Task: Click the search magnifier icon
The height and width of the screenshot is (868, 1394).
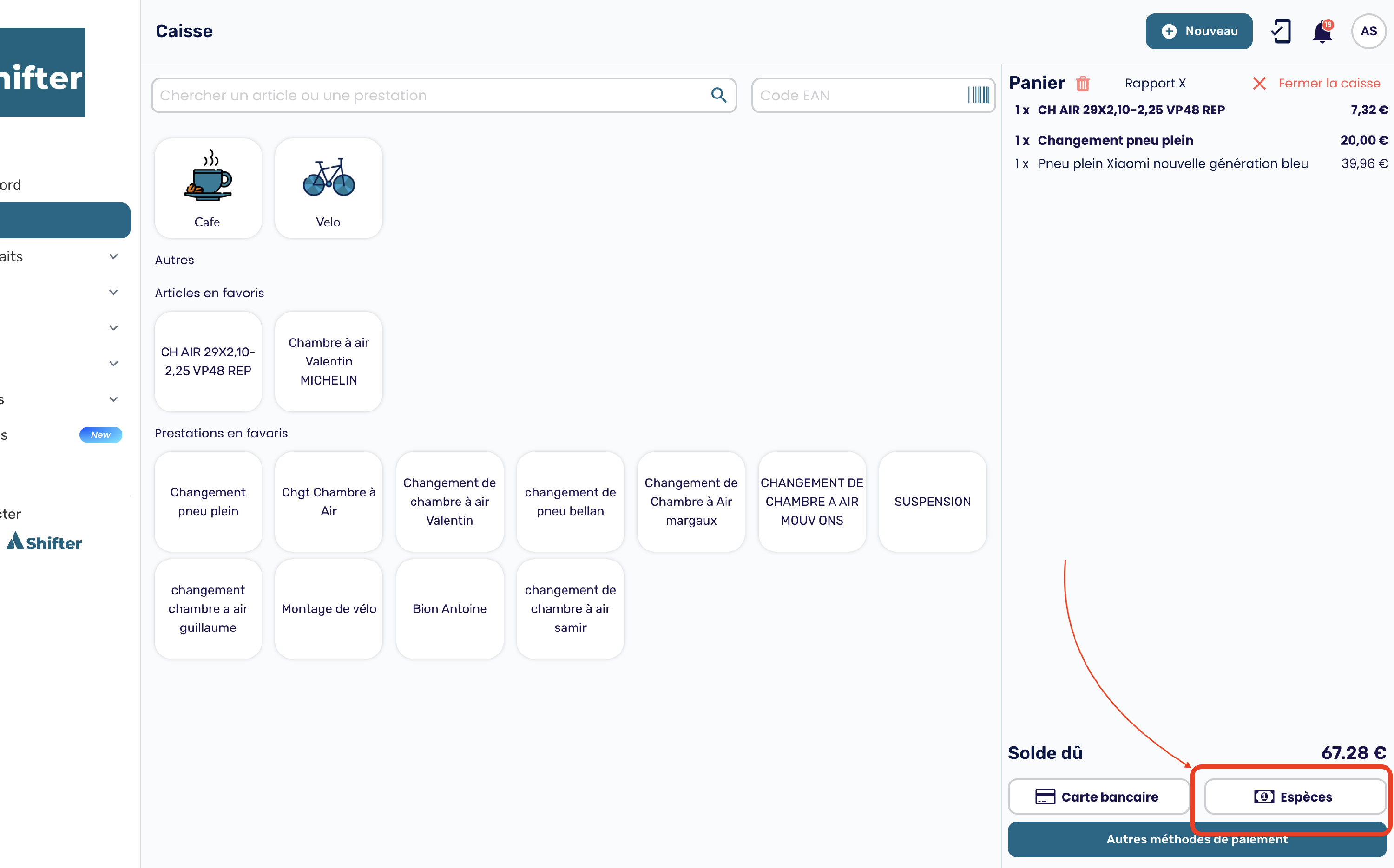Action: [x=718, y=95]
